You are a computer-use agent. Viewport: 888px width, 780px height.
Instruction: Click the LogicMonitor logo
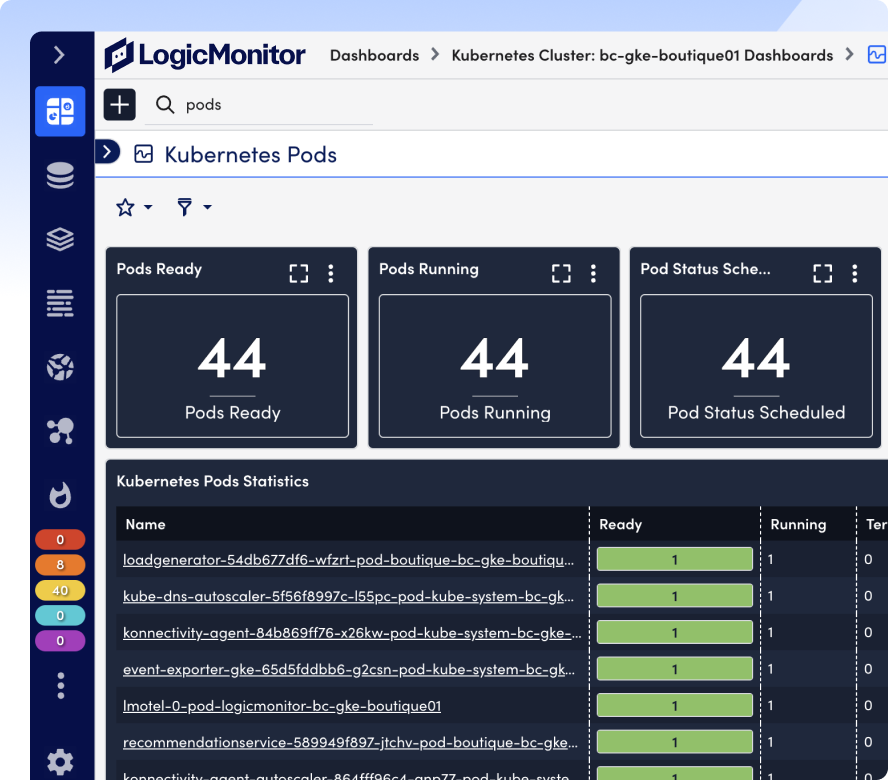click(205, 55)
